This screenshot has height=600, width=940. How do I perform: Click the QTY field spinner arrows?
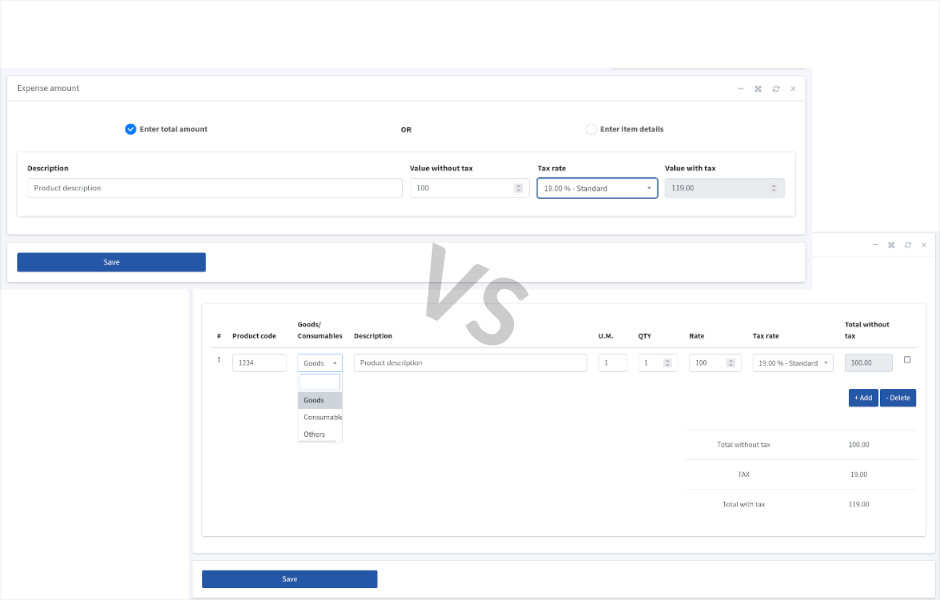click(x=667, y=363)
